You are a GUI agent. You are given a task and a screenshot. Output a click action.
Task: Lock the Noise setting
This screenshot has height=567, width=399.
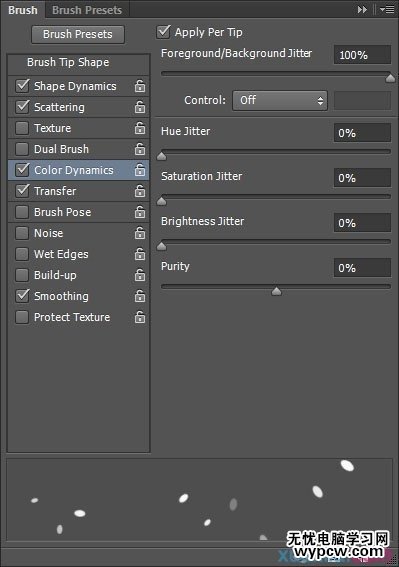140,233
